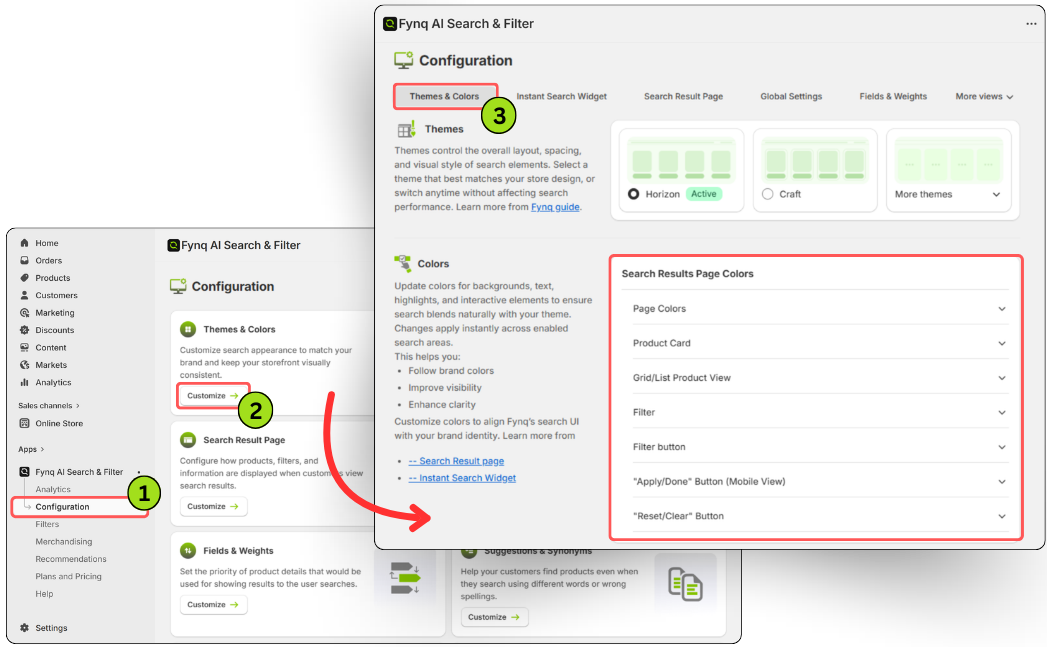Screen dimensions: 1047x647
Task: Click Customize under Suggestions & Synonyms card
Action: pyautogui.click(x=494, y=617)
